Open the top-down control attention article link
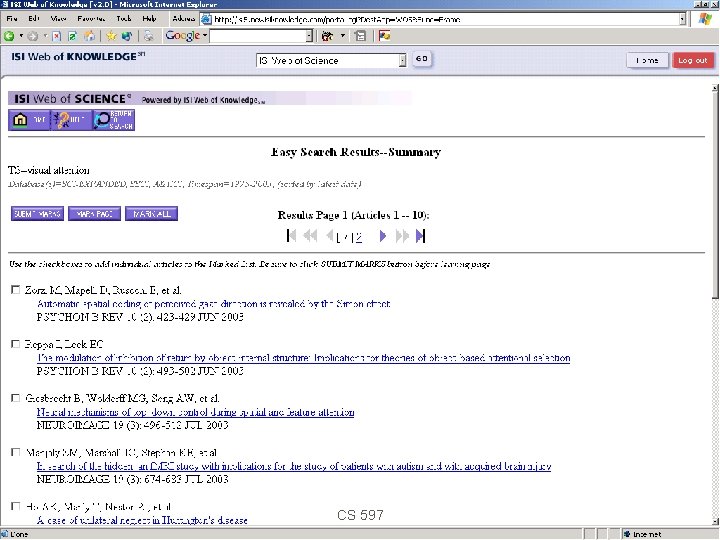720x540 pixels. (x=196, y=412)
